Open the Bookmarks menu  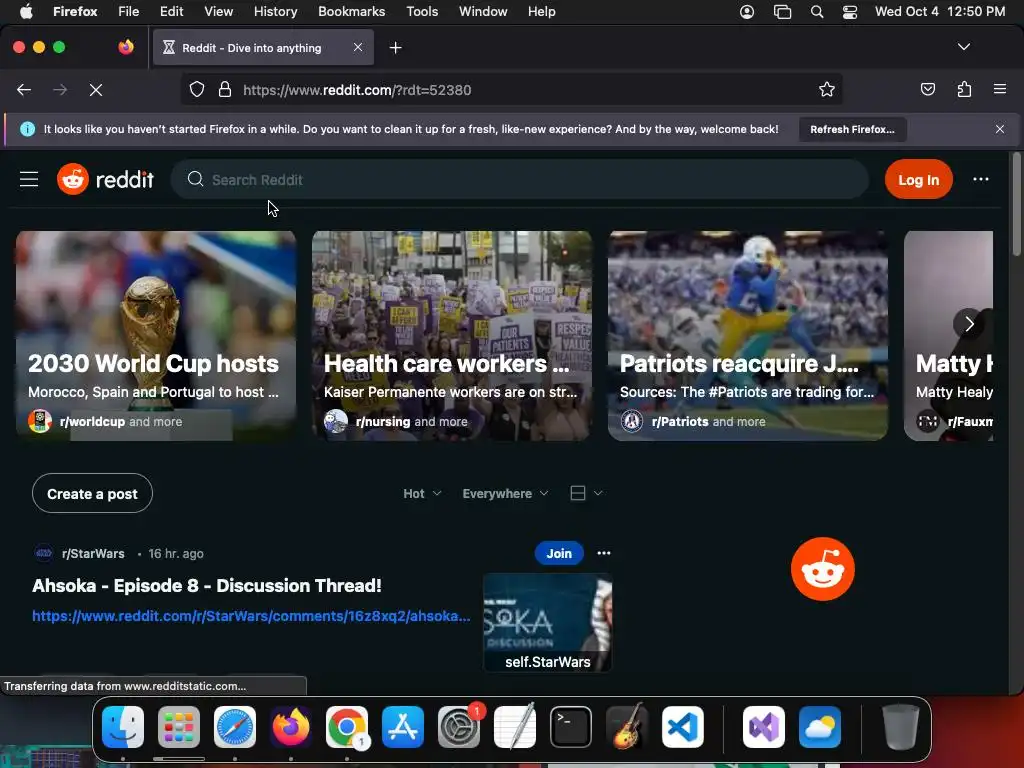pyautogui.click(x=351, y=12)
